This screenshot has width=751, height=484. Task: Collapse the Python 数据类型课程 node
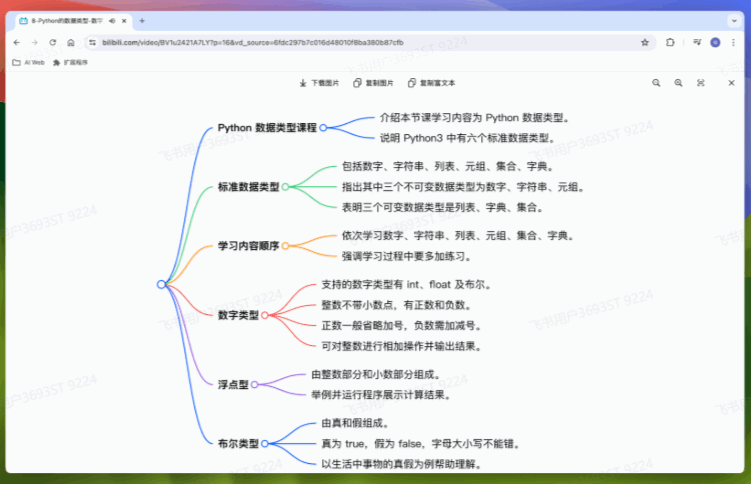coord(323,127)
